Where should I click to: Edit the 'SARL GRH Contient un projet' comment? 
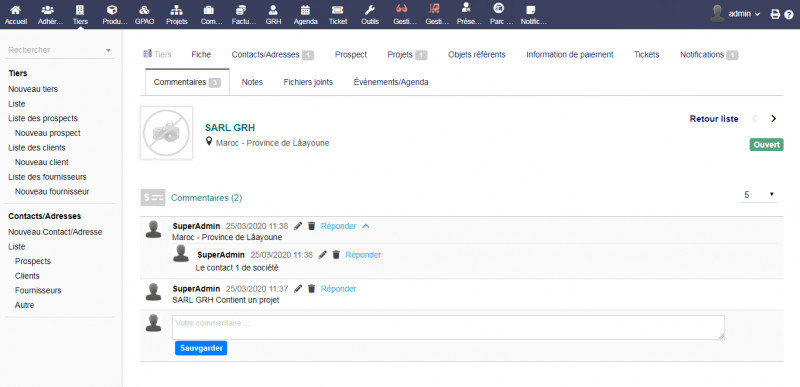point(298,289)
